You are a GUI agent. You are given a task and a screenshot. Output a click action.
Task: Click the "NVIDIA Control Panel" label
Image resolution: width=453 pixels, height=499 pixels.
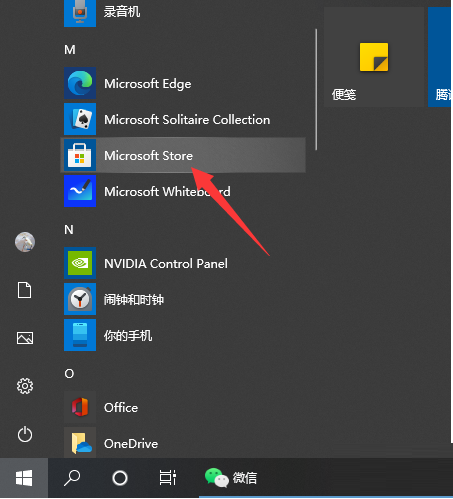click(x=166, y=264)
